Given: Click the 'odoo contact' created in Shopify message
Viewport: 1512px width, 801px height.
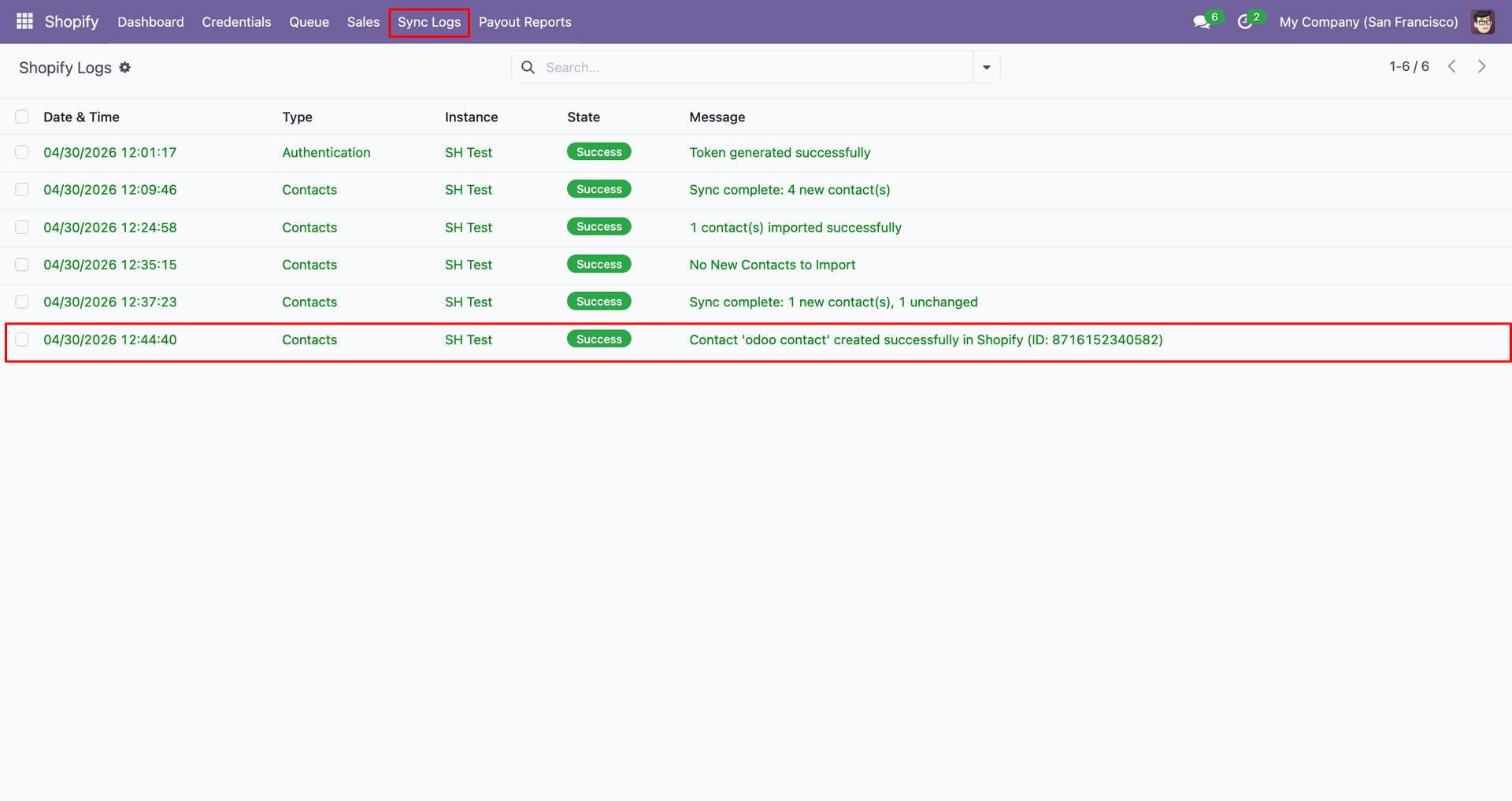Looking at the screenshot, I should [926, 339].
